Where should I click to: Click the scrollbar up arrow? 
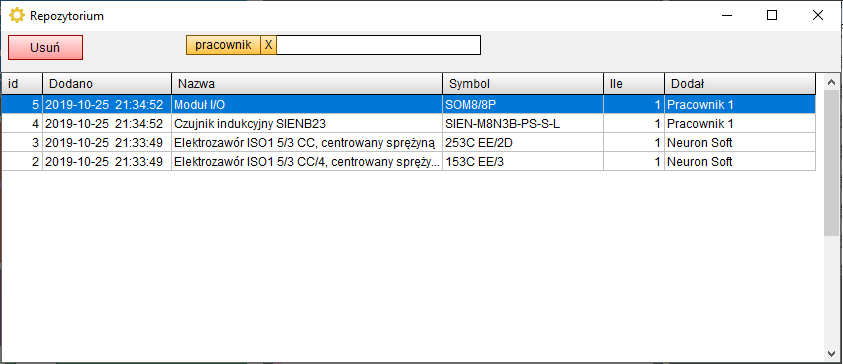(831, 82)
